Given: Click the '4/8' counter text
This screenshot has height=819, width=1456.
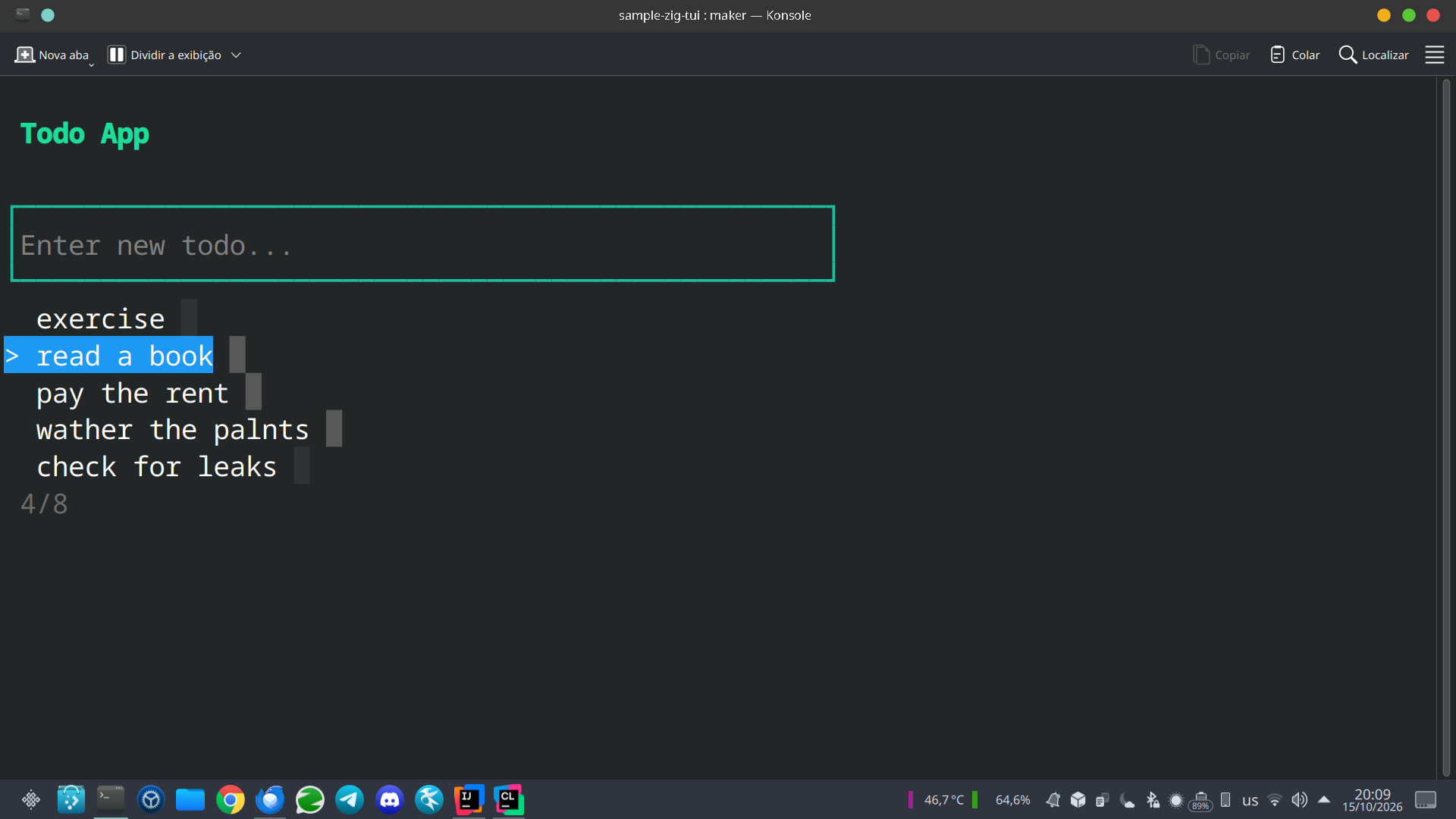Looking at the screenshot, I should (44, 504).
